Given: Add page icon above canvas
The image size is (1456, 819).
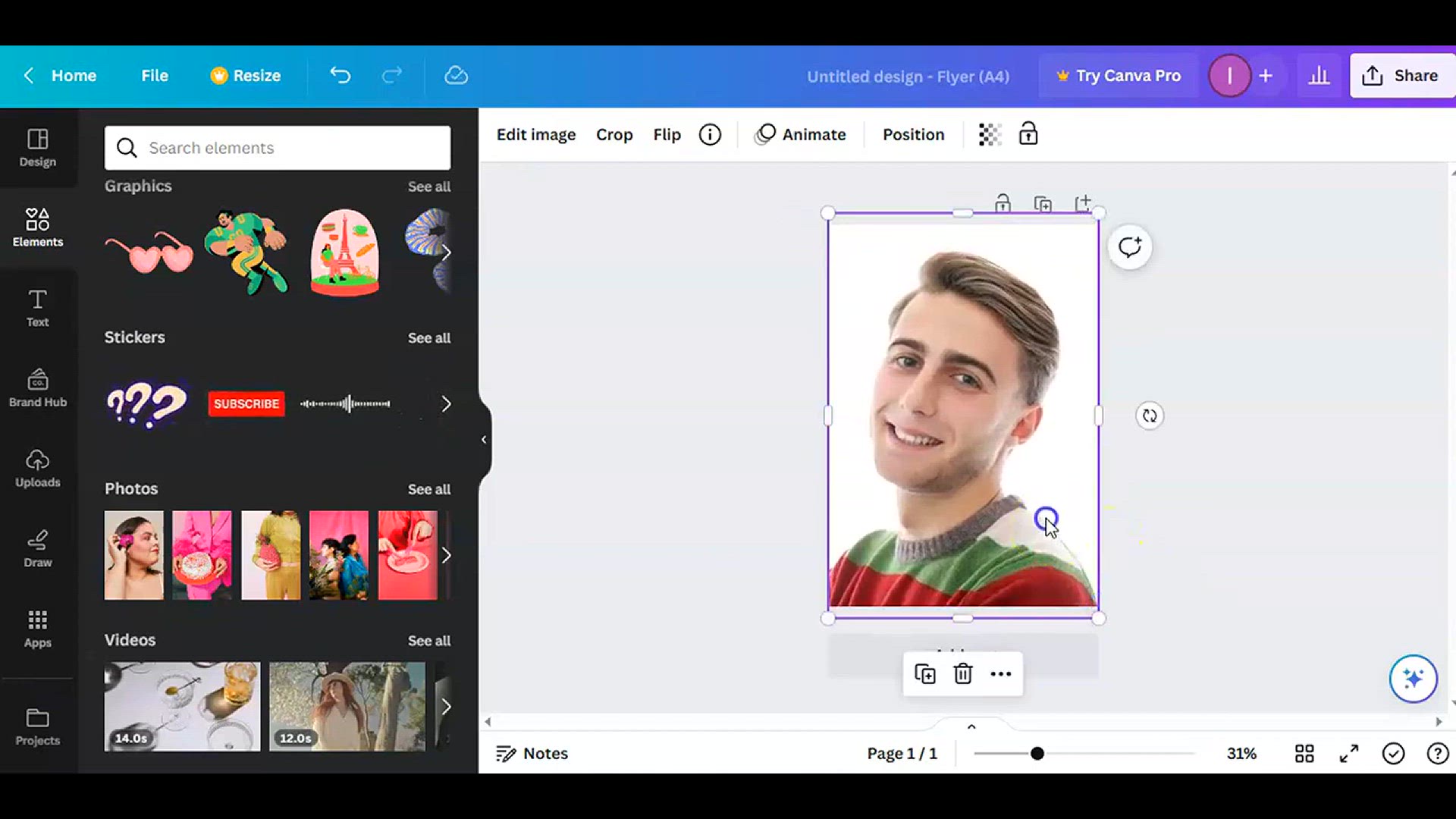Looking at the screenshot, I should [x=1083, y=203].
